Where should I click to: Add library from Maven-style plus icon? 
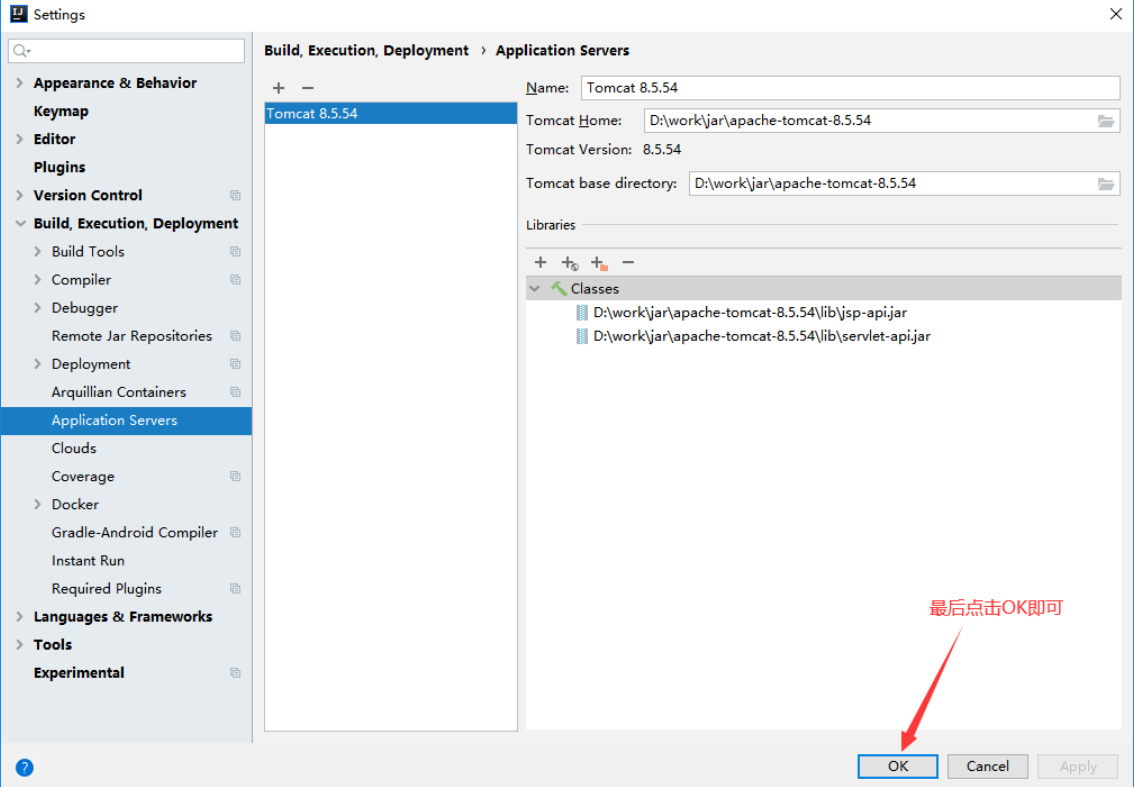[570, 263]
